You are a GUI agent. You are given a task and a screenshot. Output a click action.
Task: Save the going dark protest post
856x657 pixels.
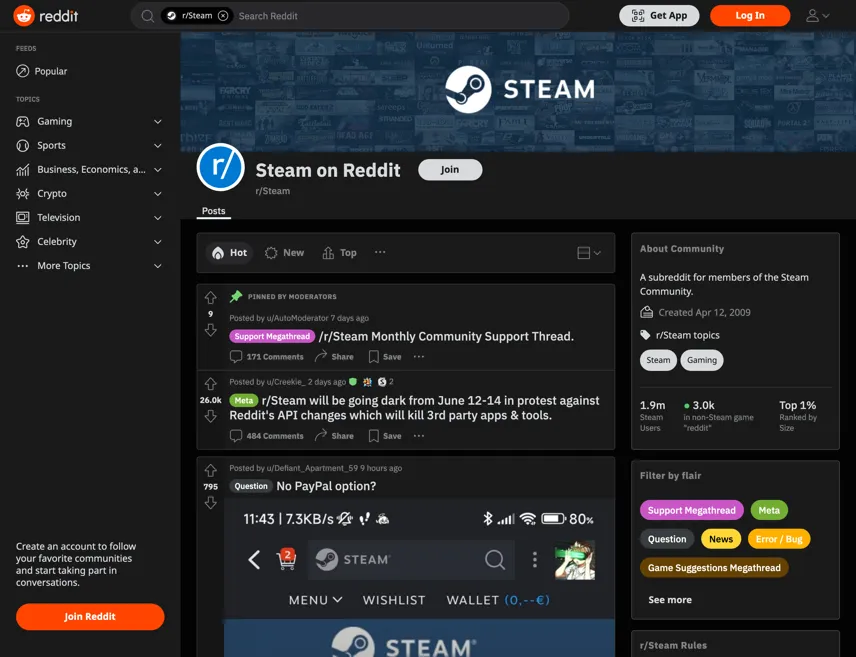click(x=385, y=436)
